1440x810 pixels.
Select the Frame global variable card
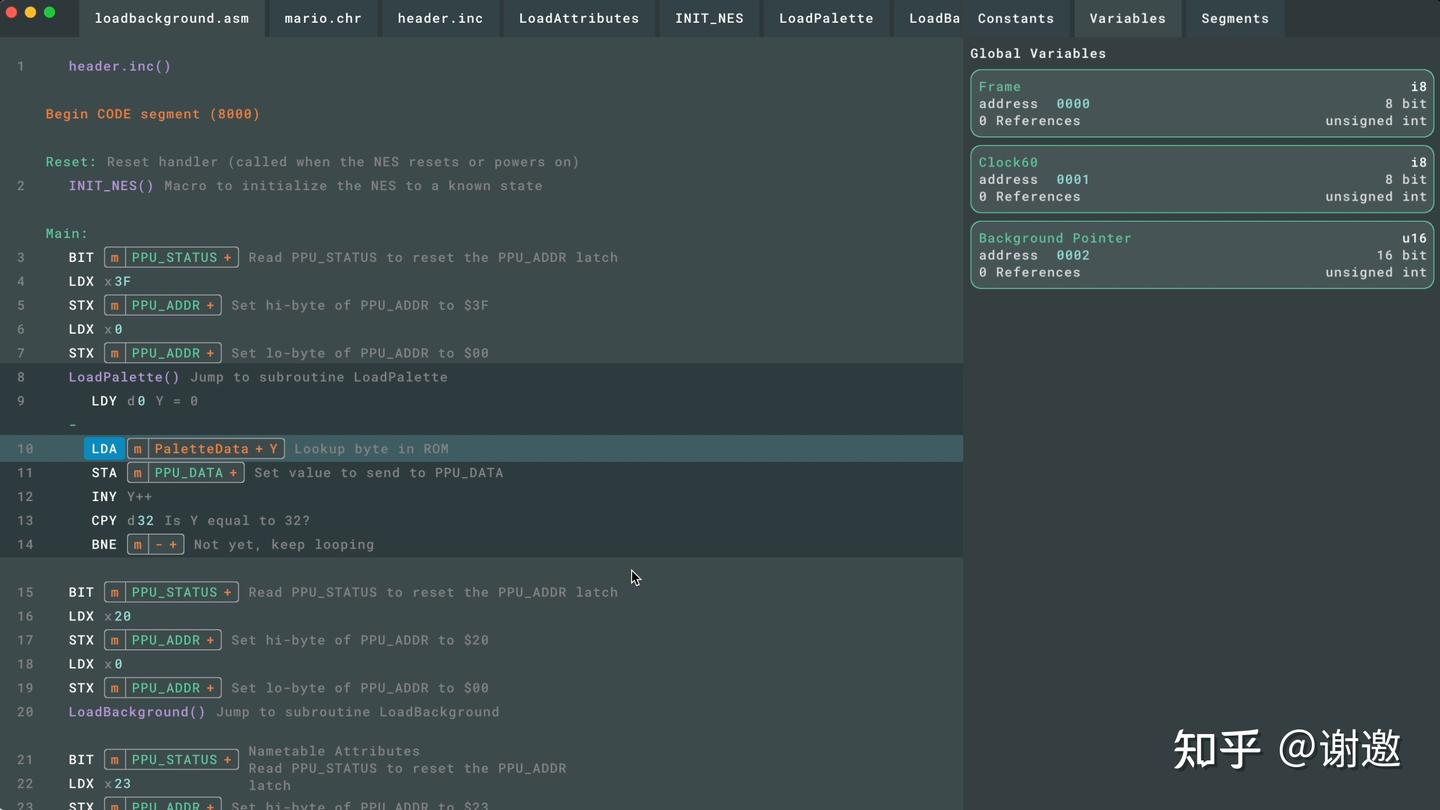(1202, 103)
